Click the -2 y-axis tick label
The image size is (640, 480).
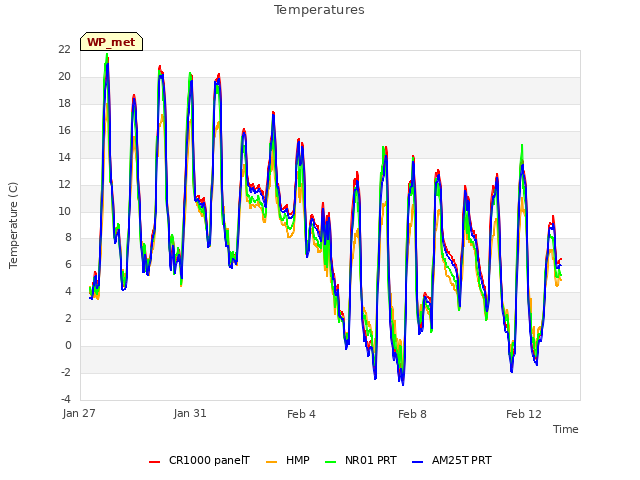pos(66,373)
